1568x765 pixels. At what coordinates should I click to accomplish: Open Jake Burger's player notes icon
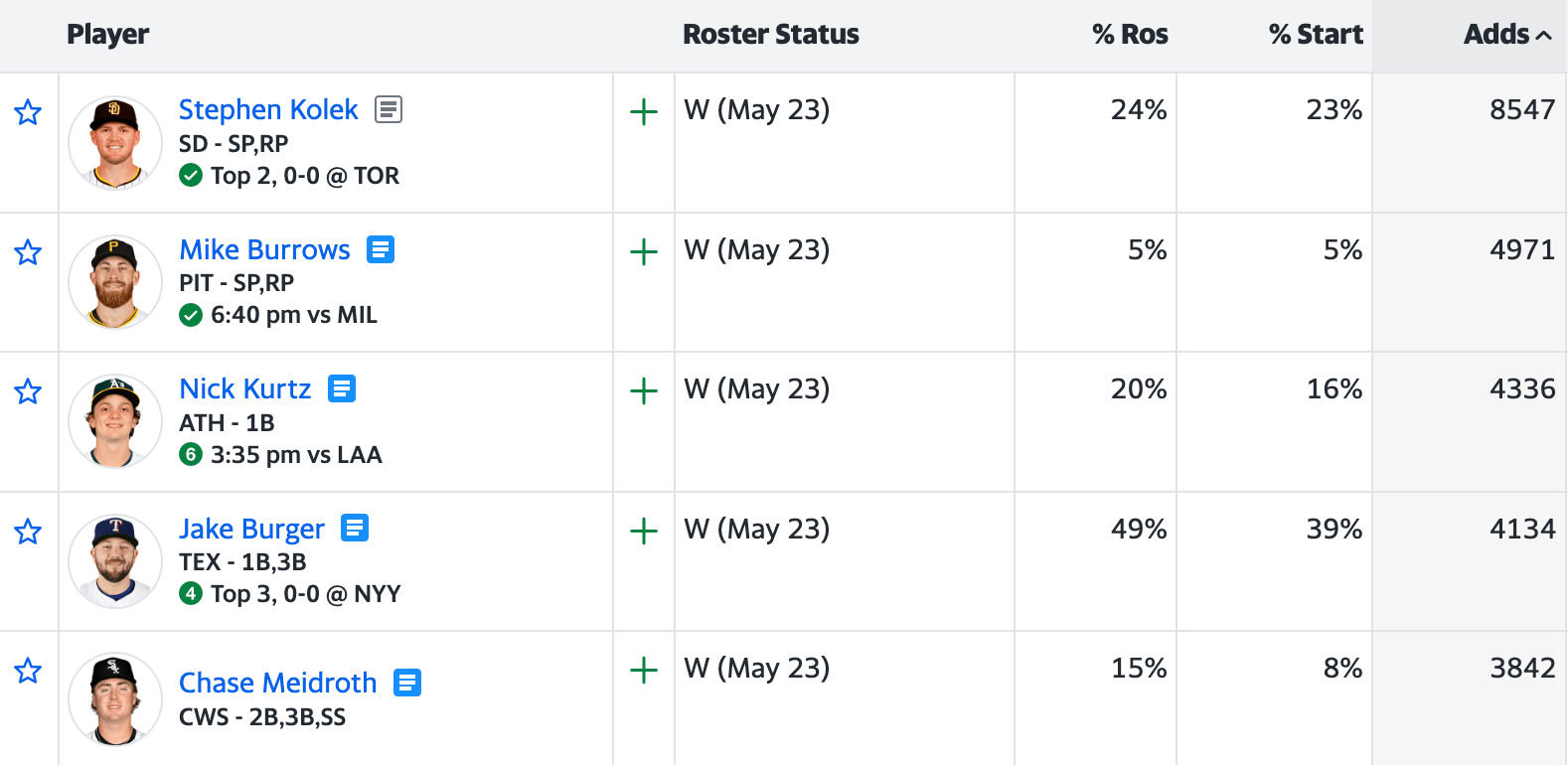355,528
